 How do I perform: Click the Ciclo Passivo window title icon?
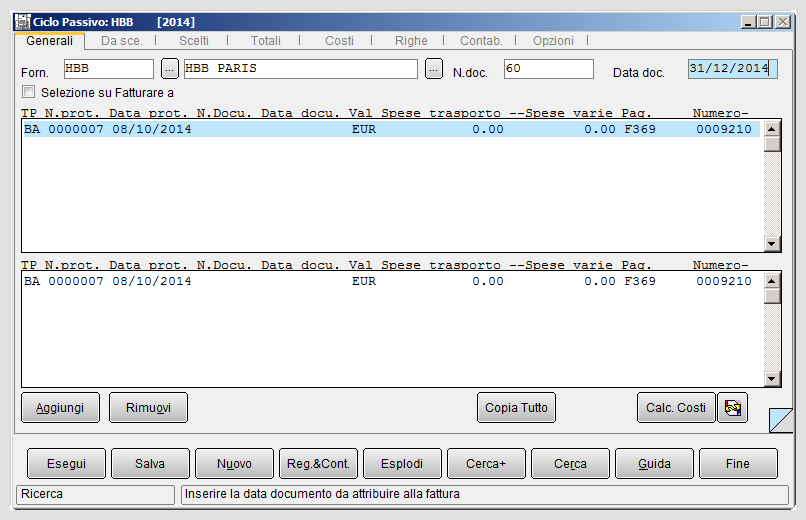click(23, 22)
